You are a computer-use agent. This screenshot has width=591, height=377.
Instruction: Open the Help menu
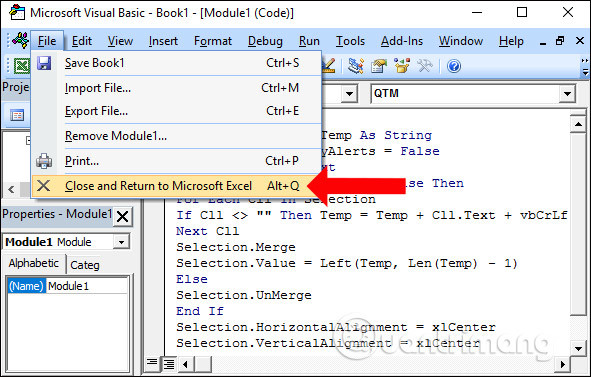pyautogui.click(x=511, y=41)
